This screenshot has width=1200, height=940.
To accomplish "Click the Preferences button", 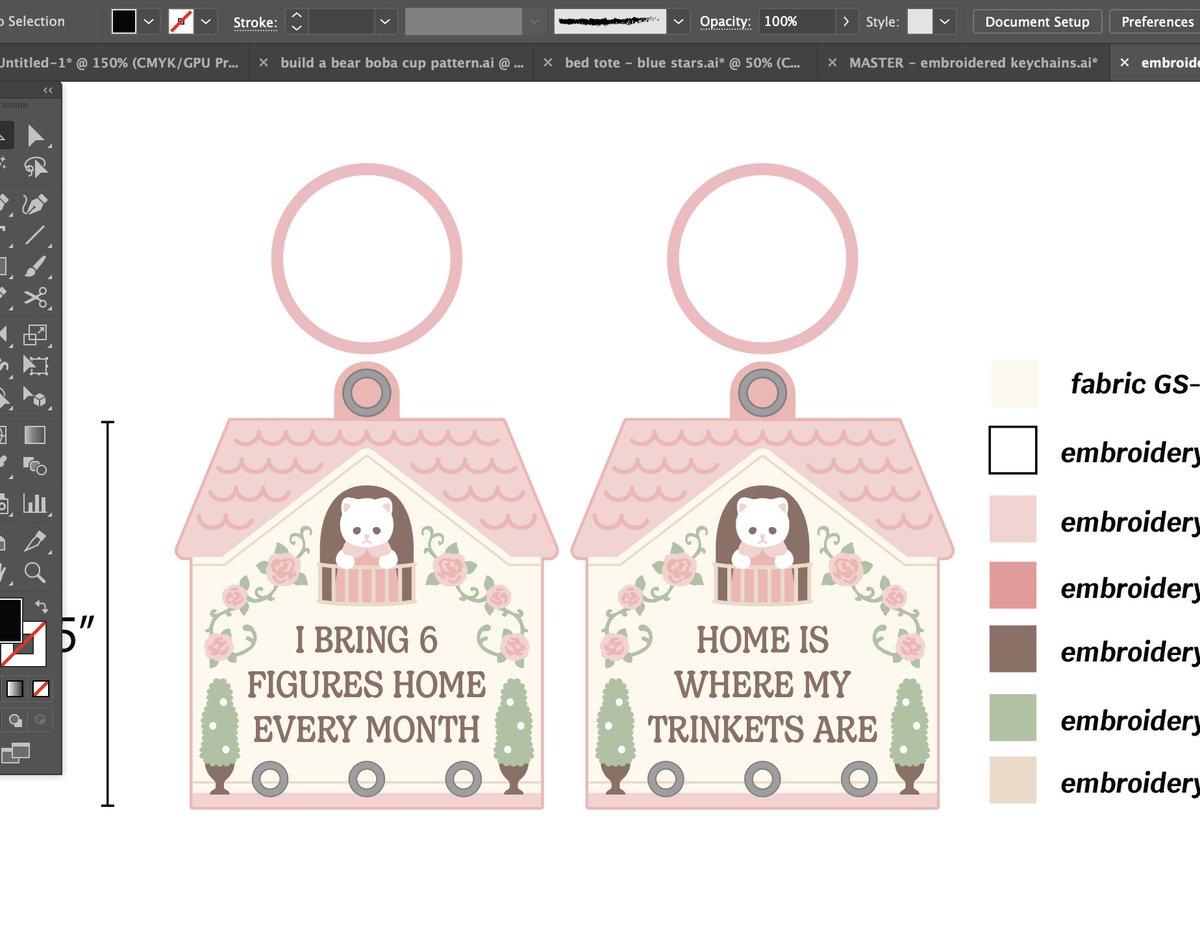I will click(1156, 21).
